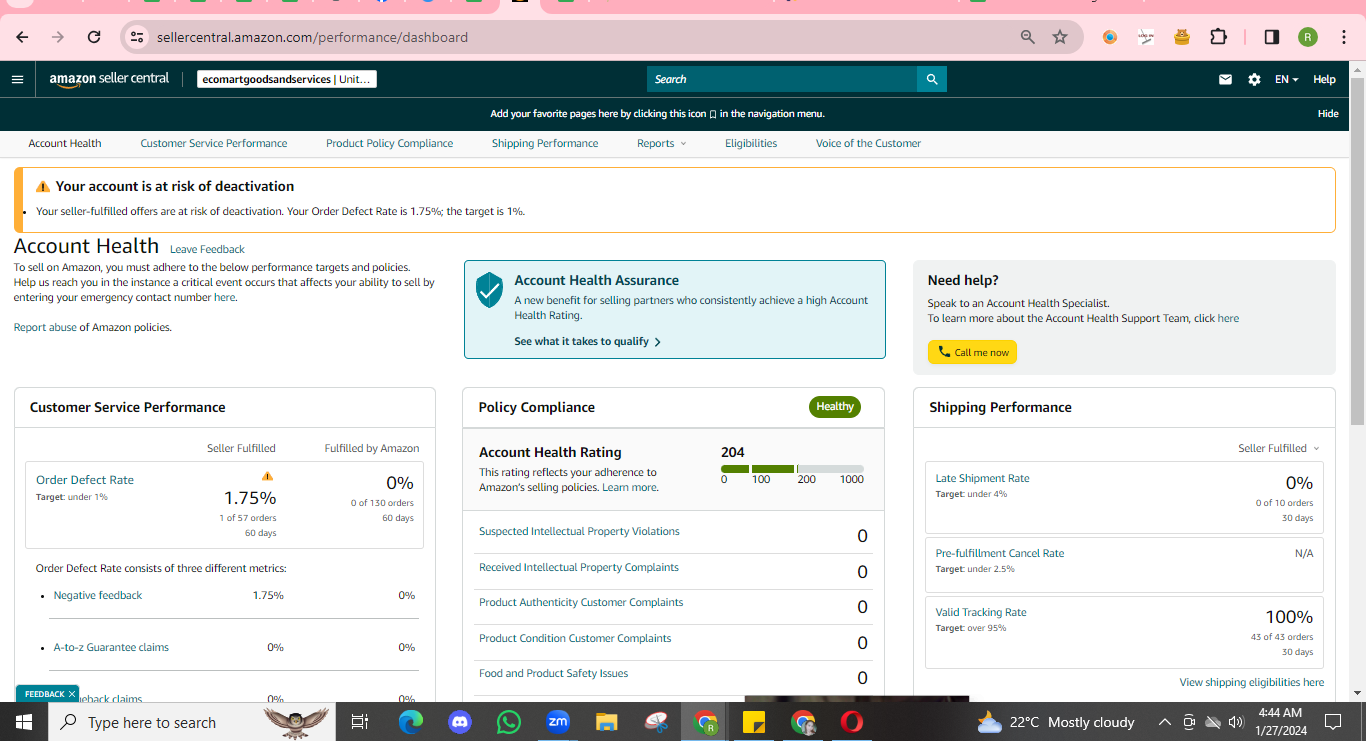The width and height of the screenshot is (1366, 741).
Task: Open WhatsApp from the taskbar
Action: 509,722
